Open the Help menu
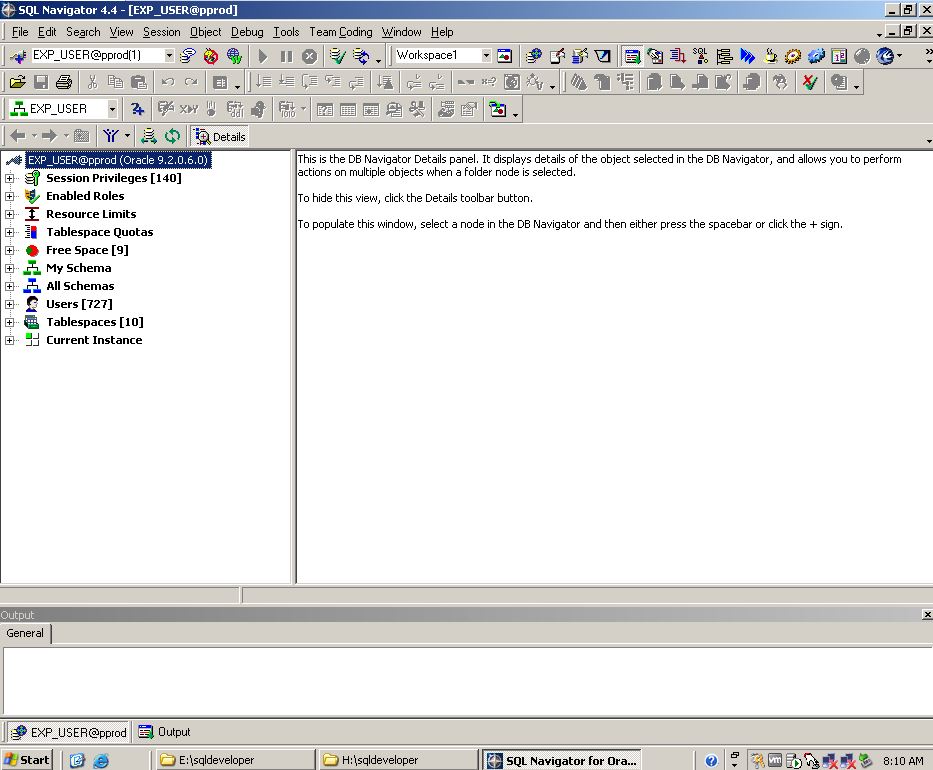Screen dimensions: 933x770 click(x=442, y=32)
